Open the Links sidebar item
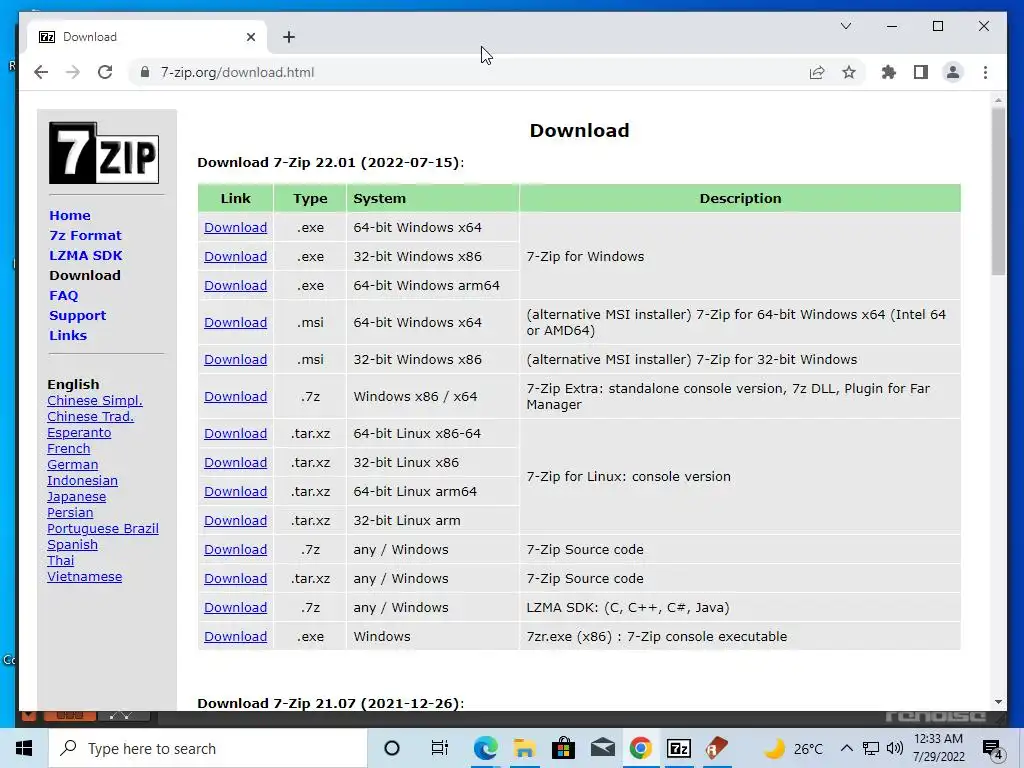 [68, 336]
